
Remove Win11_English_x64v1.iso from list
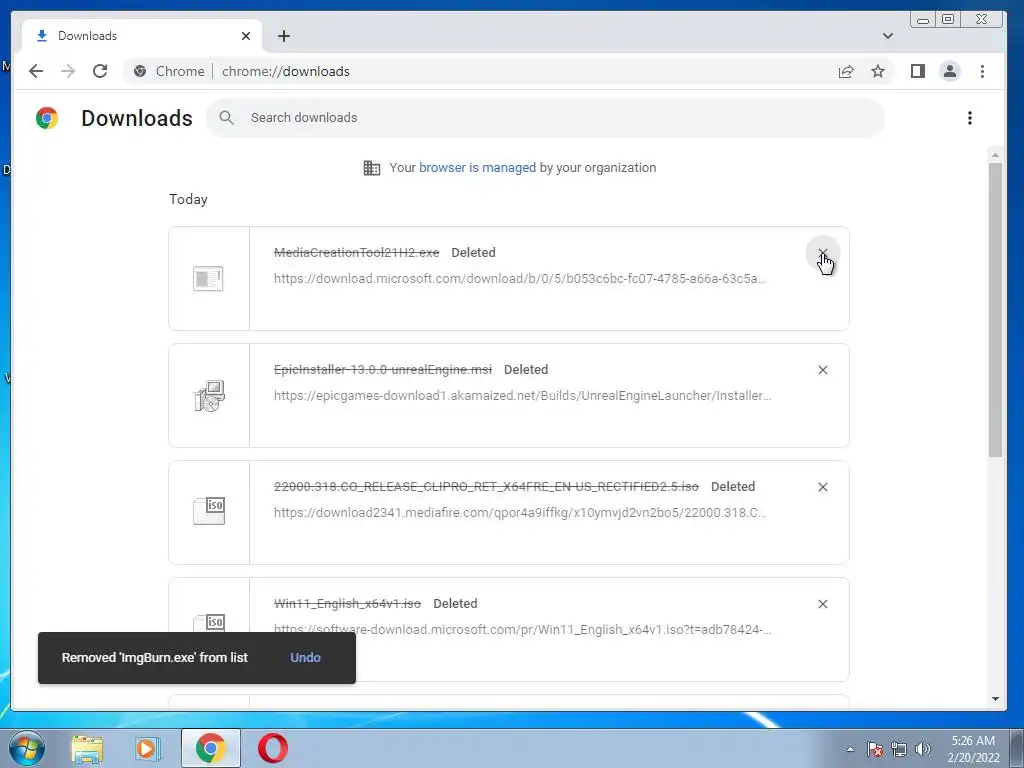(x=823, y=604)
